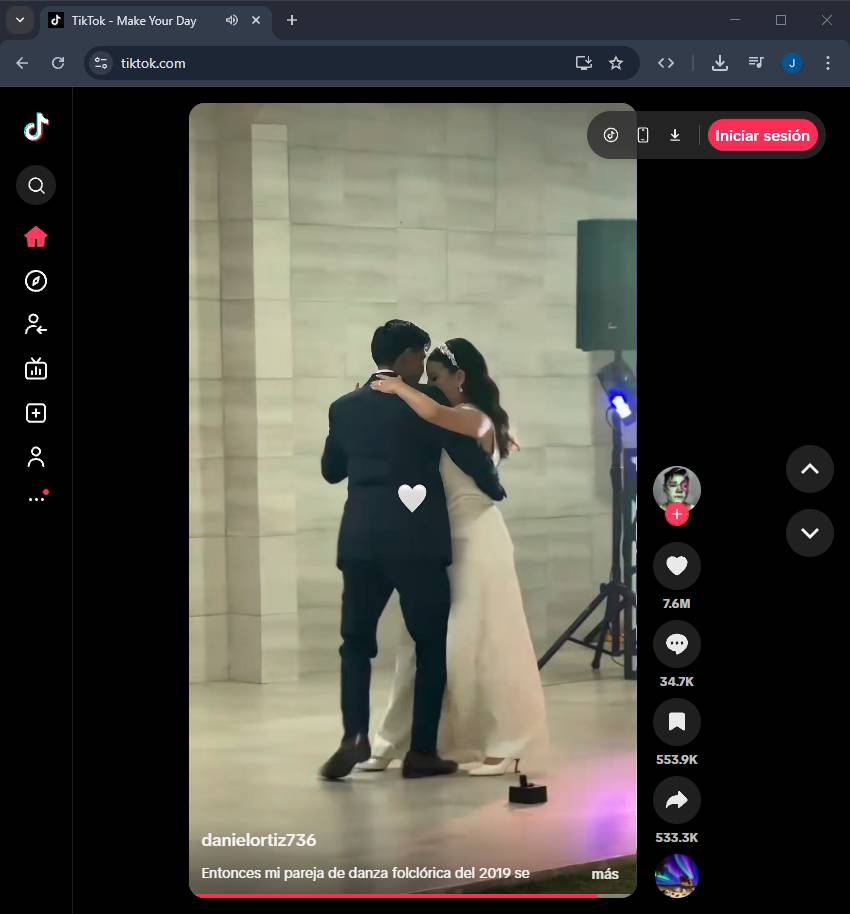
Task: Select the TikTok - Make Your Day tab
Action: (134, 20)
